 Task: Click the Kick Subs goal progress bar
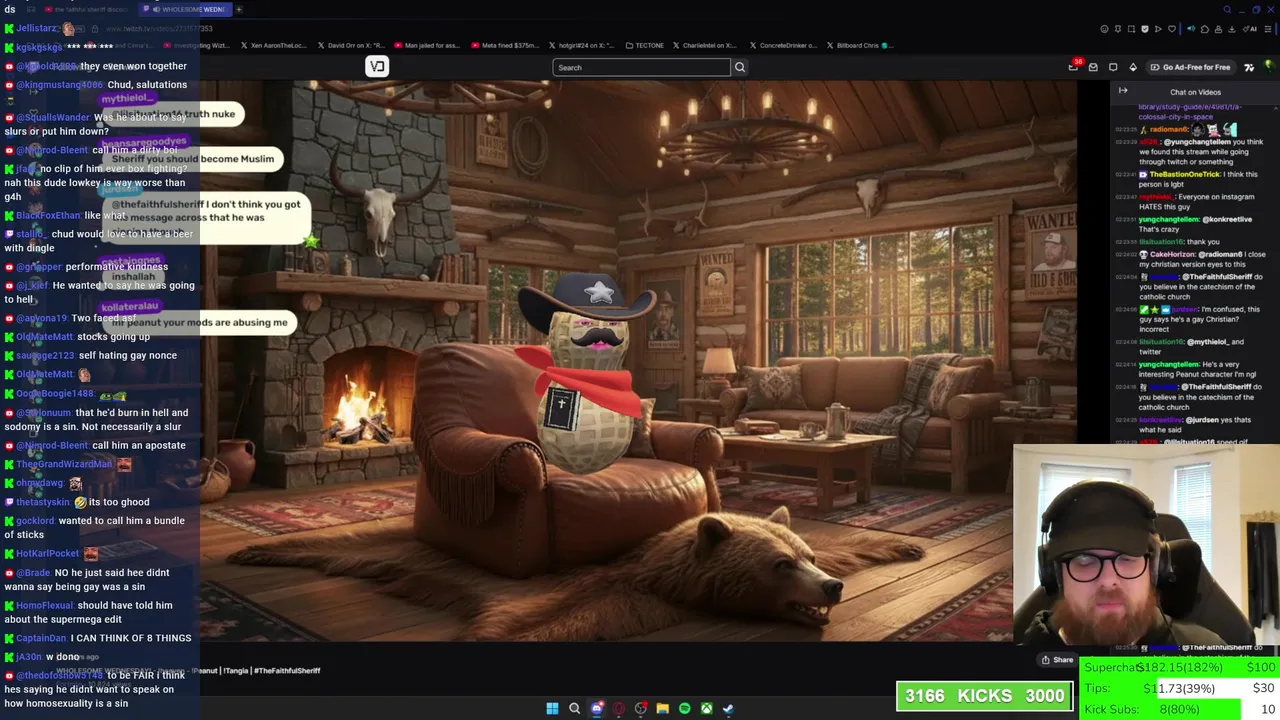1180,709
